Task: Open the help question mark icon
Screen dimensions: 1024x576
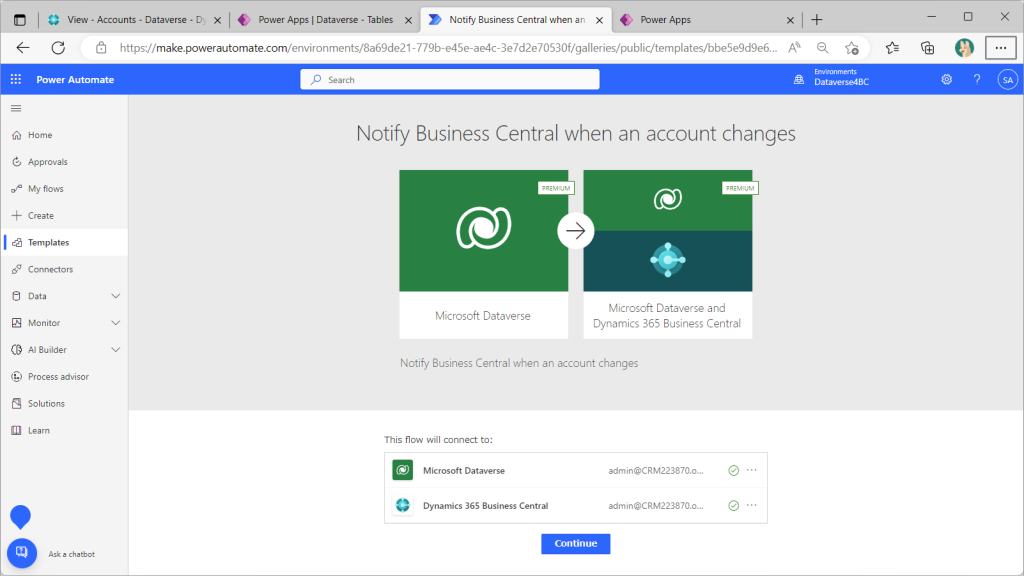Action: pyautogui.click(x=977, y=80)
